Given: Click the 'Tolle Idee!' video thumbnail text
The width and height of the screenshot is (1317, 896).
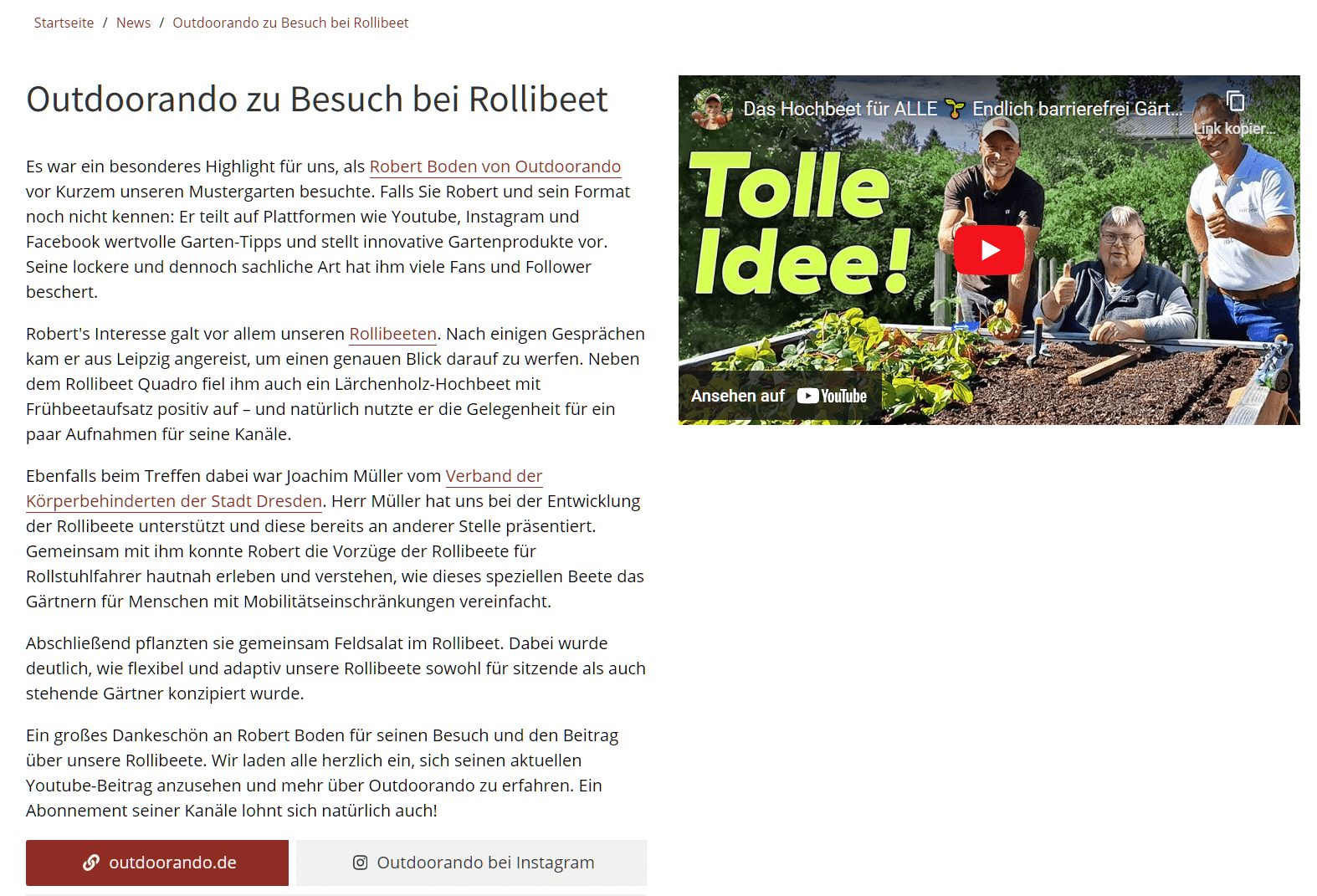Looking at the screenshot, I should [x=801, y=224].
